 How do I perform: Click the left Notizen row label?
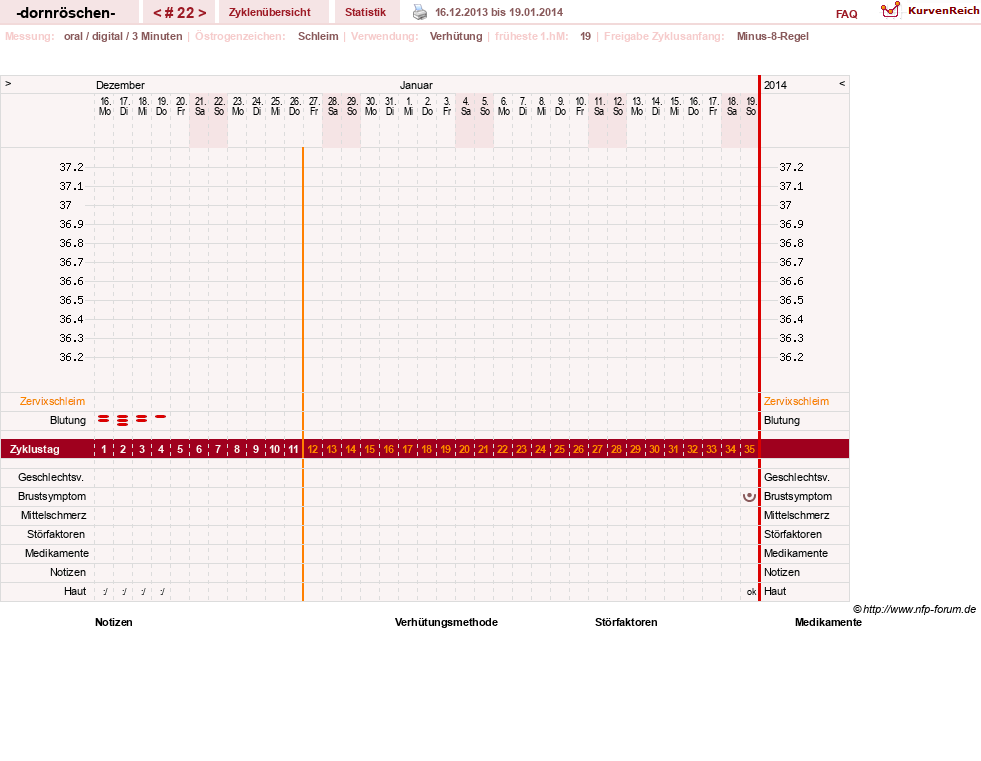pyautogui.click(x=68, y=573)
